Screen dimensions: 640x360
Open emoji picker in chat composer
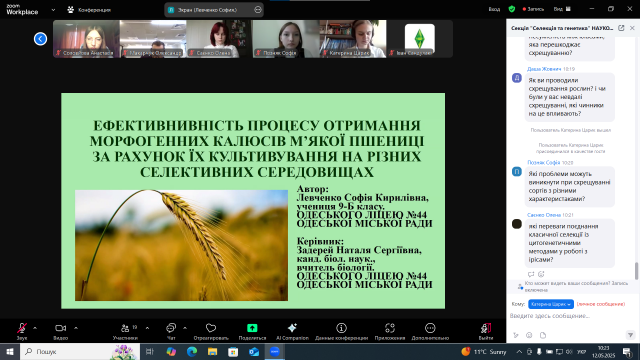pyautogui.click(x=529, y=335)
